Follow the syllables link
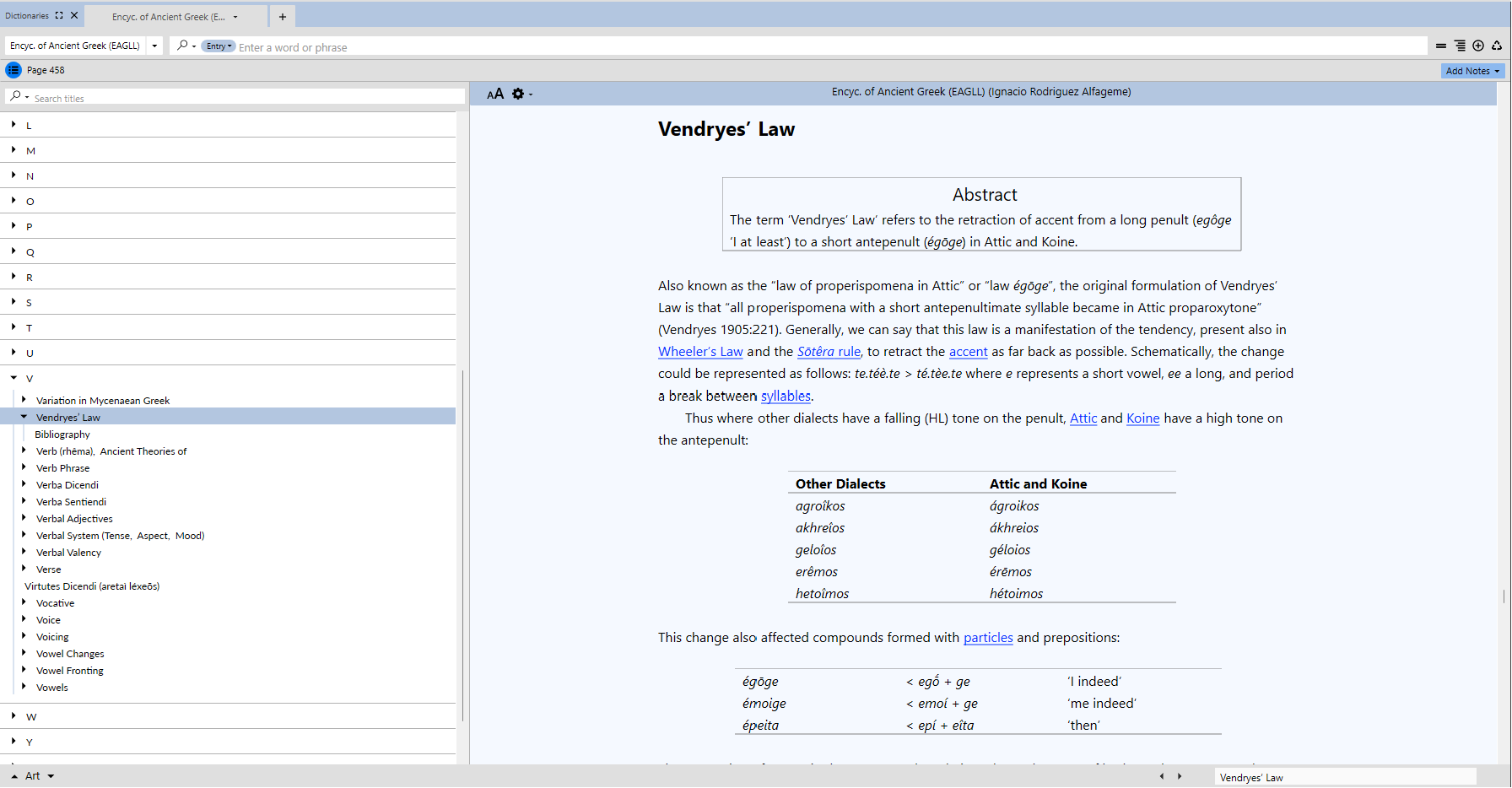The image size is (1512, 788). 786,396
